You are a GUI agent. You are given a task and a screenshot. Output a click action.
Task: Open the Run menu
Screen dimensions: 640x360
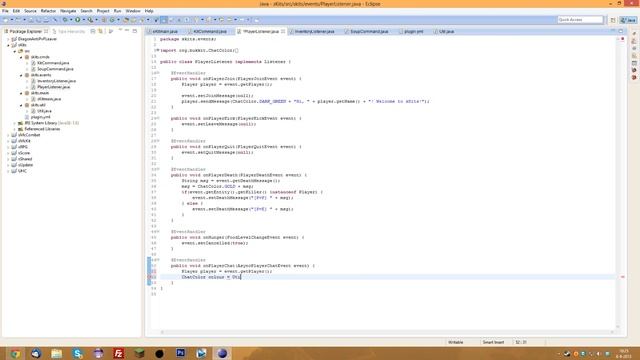point(118,11)
